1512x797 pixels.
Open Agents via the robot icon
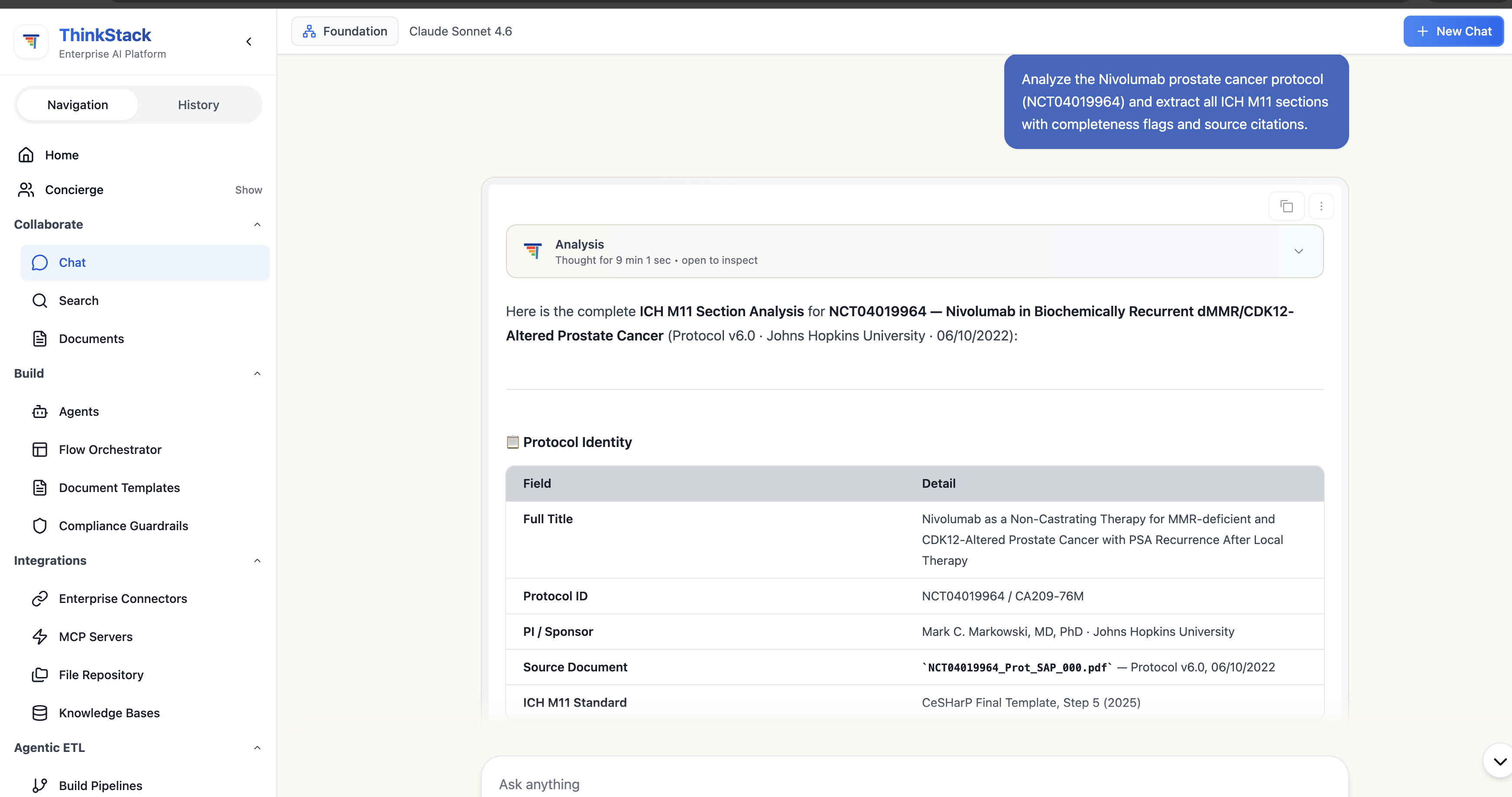[x=39, y=411]
